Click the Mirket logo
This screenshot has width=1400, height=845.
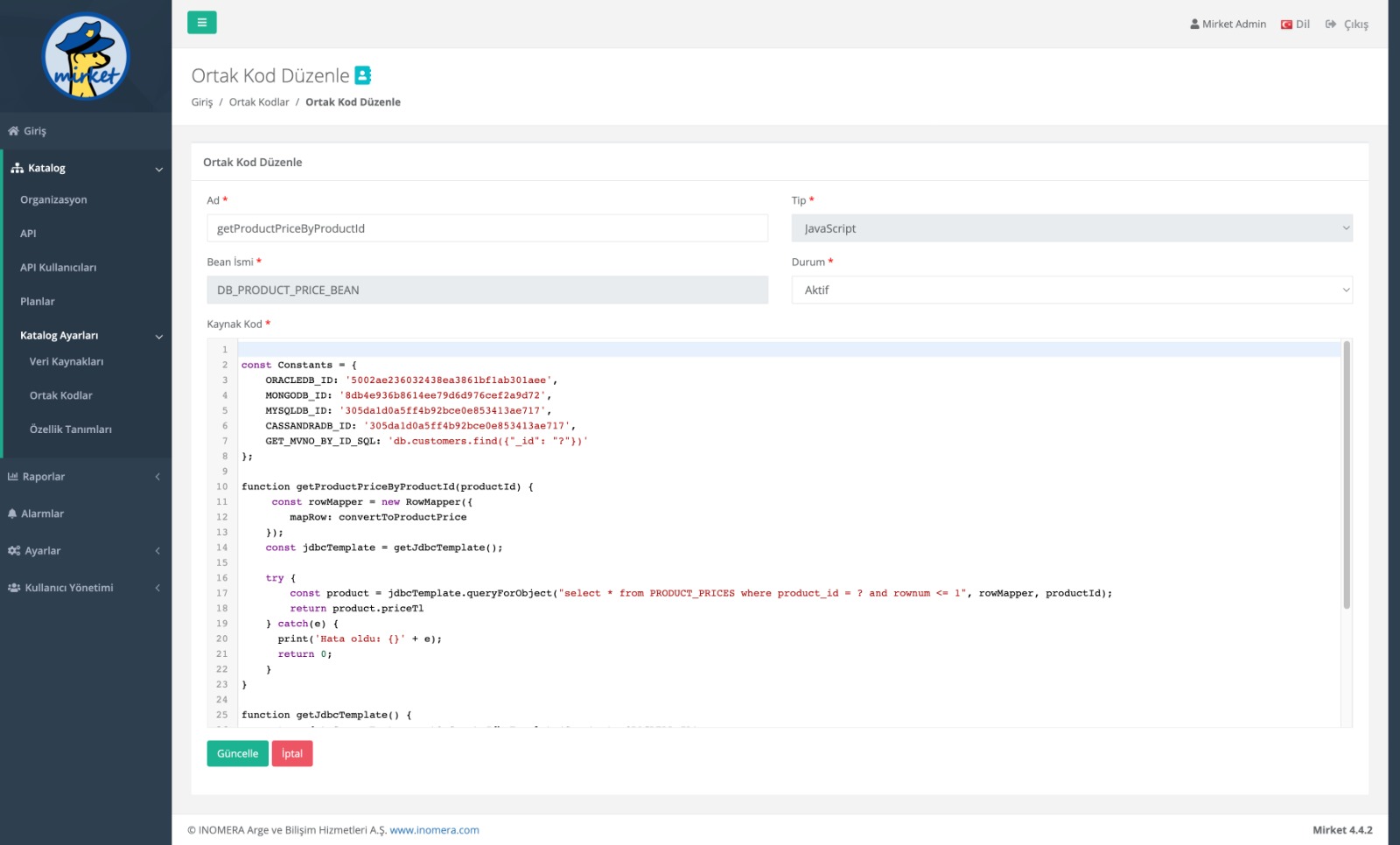click(86, 56)
